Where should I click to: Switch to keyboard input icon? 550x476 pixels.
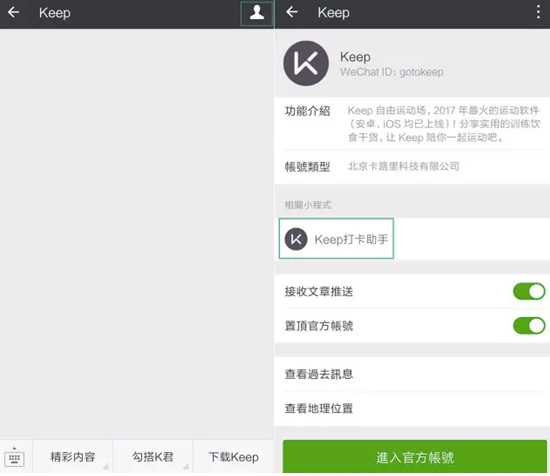pos(14,457)
